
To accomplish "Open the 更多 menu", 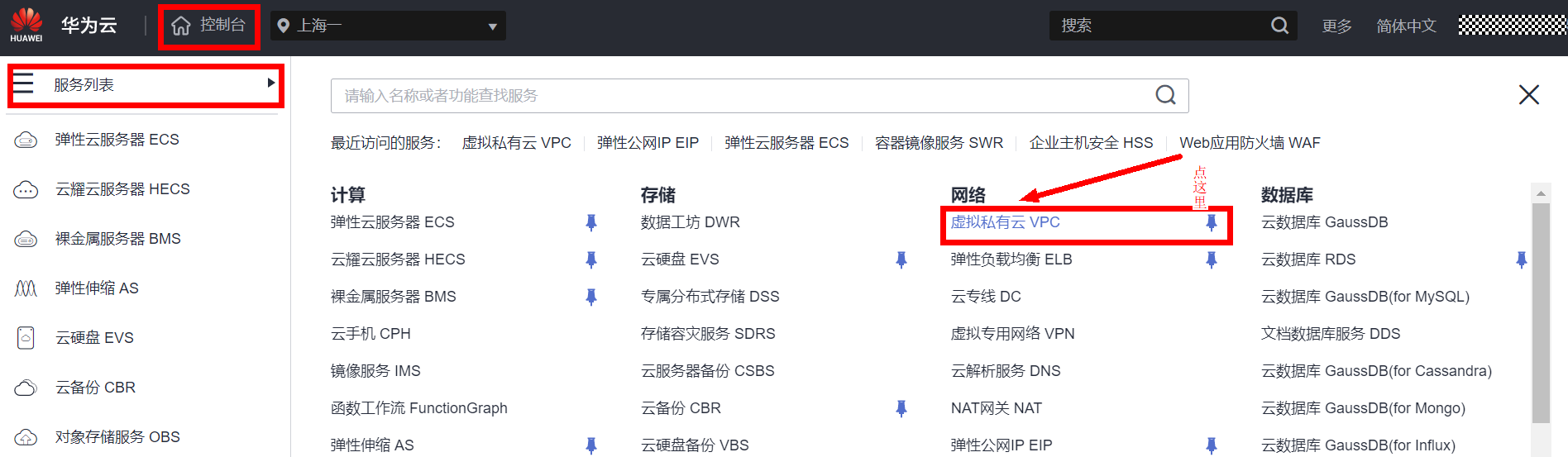I will [1336, 26].
